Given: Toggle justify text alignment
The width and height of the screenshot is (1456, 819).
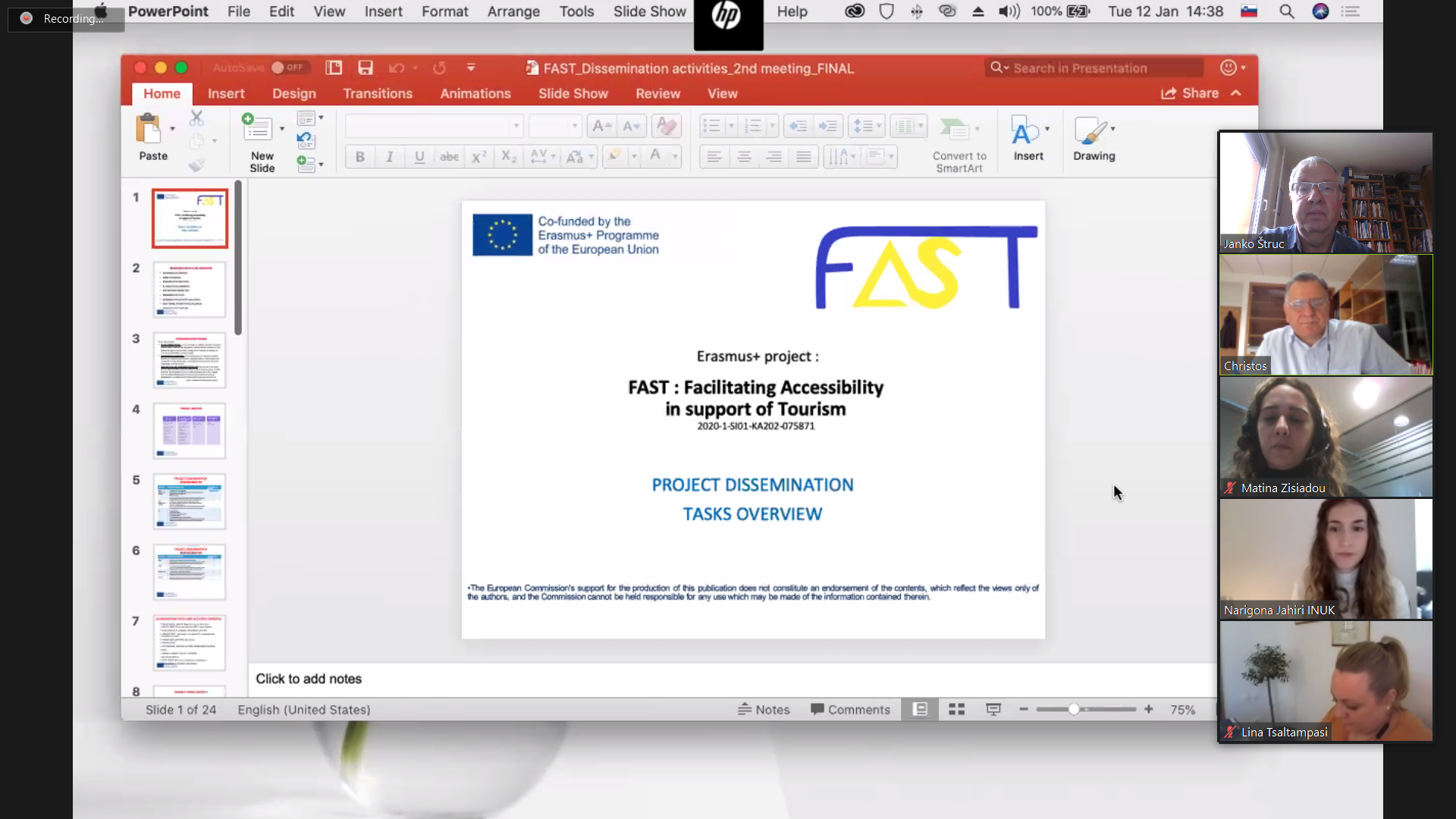Looking at the screenshot, I should [804, 157].
